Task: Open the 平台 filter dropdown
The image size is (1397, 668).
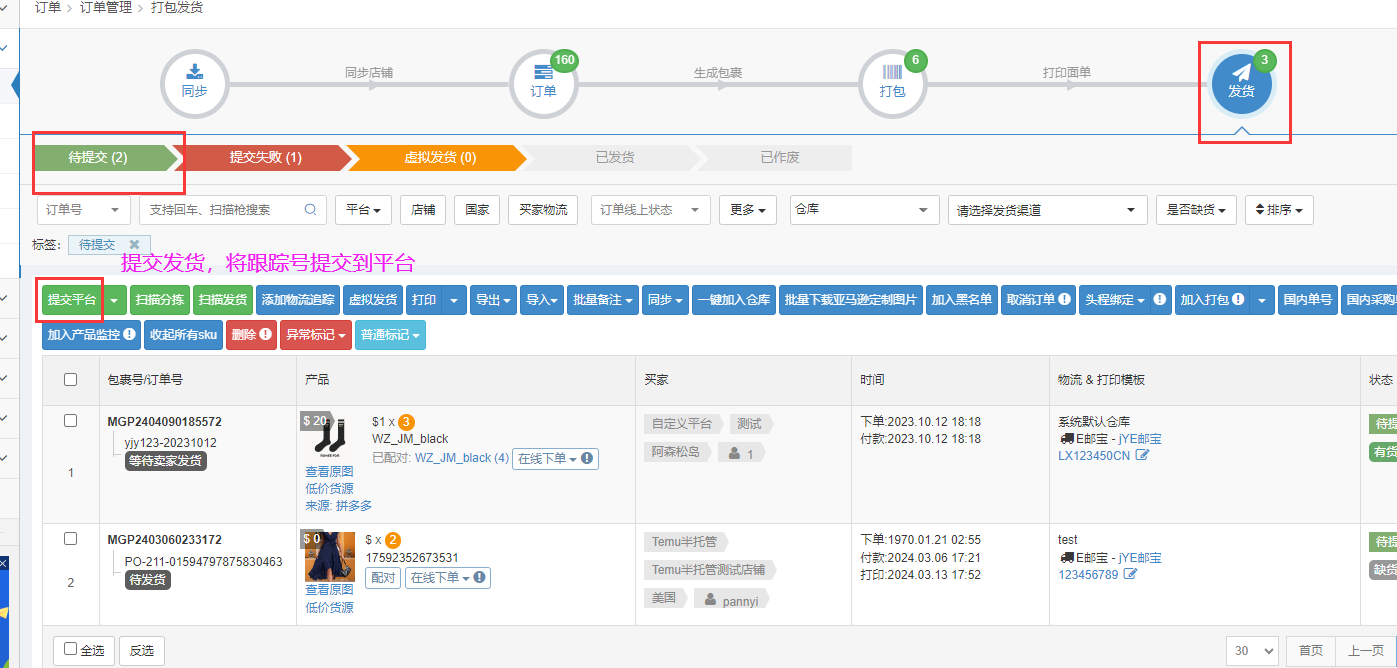Action: (x=363, y=210)
